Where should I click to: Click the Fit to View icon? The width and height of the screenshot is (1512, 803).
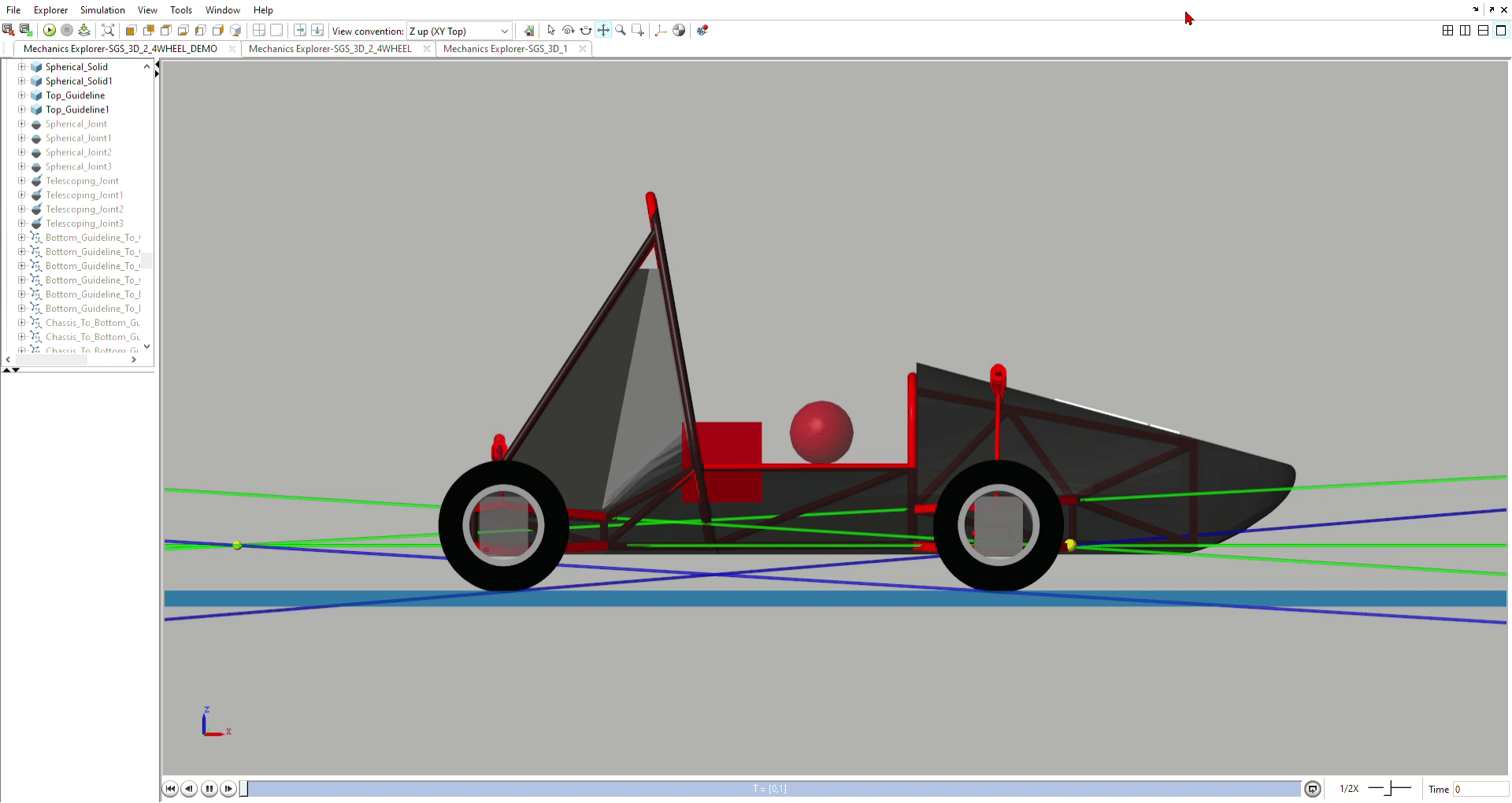coord(108,31)
